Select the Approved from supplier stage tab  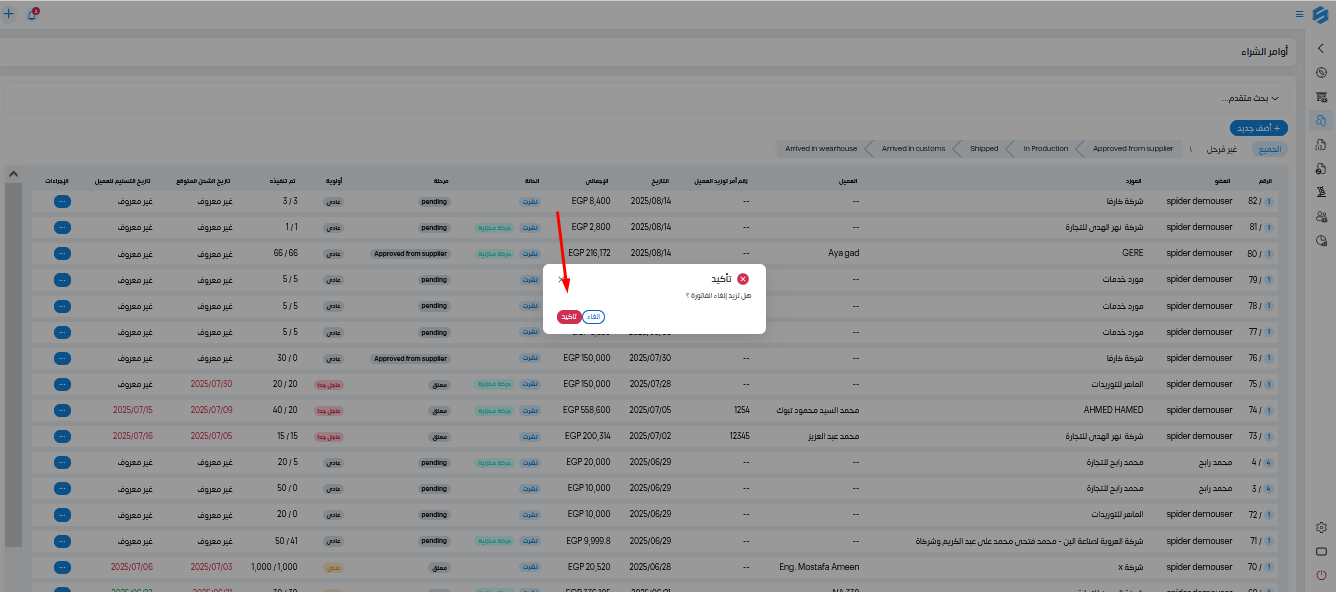(x=1133, y=148)
